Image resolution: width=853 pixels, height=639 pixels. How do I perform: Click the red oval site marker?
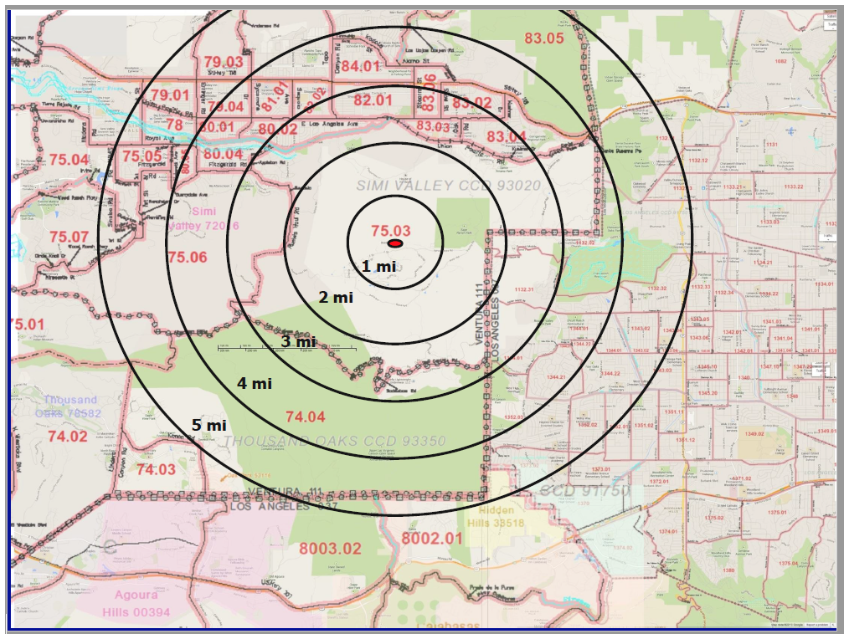pyautogui.click(x=395, y=244)
